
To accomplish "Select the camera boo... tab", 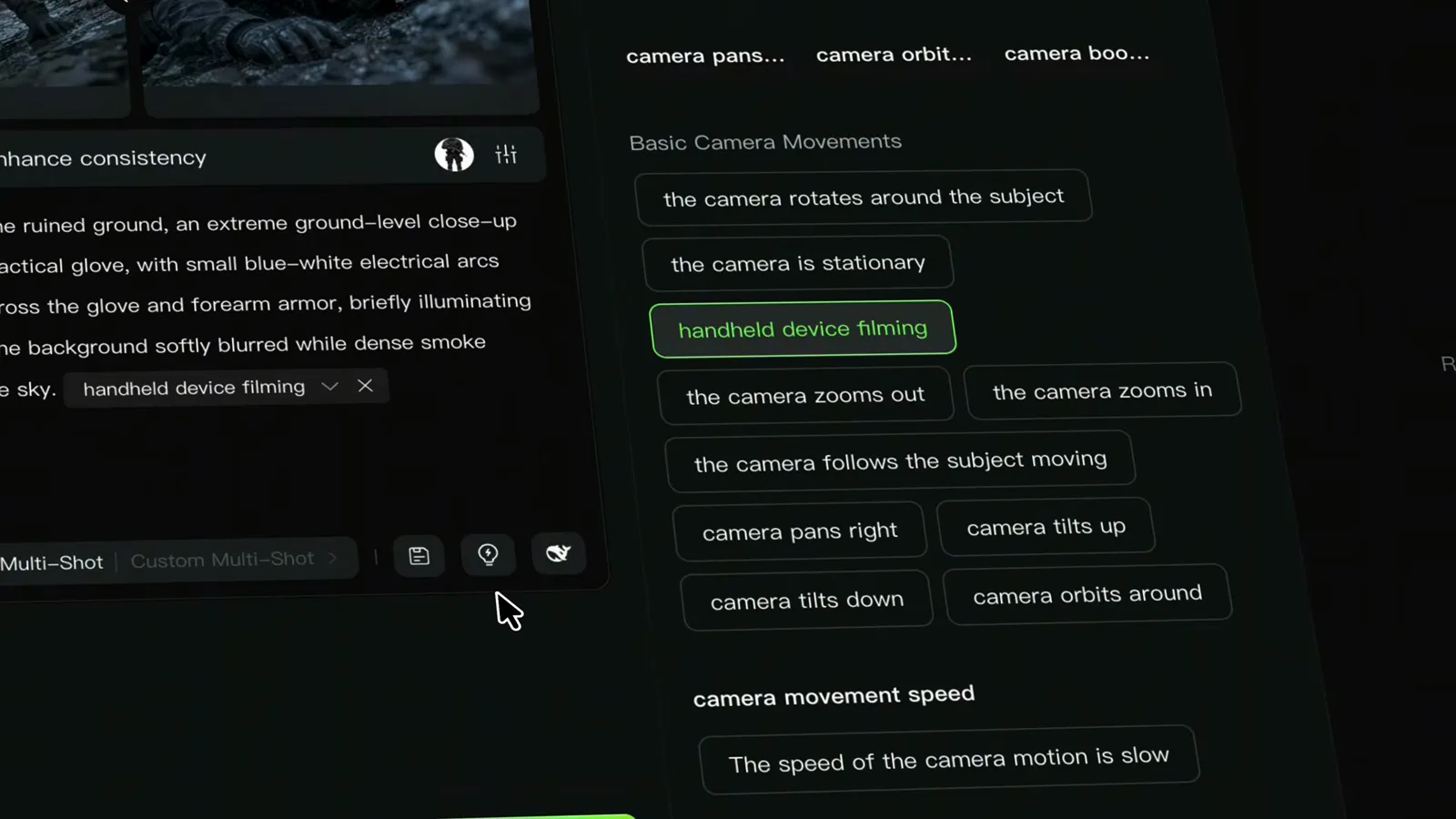I will point(1077,53).
